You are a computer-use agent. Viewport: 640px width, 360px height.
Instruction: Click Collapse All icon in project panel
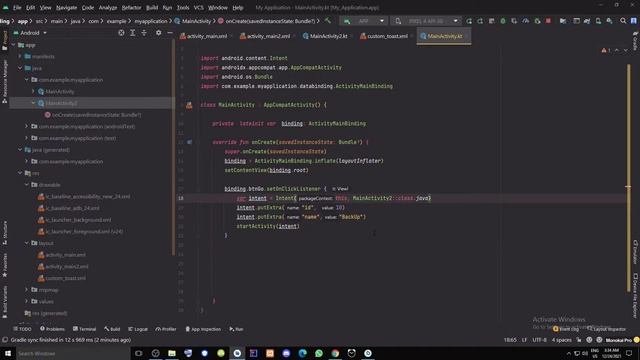pos(144,33)
